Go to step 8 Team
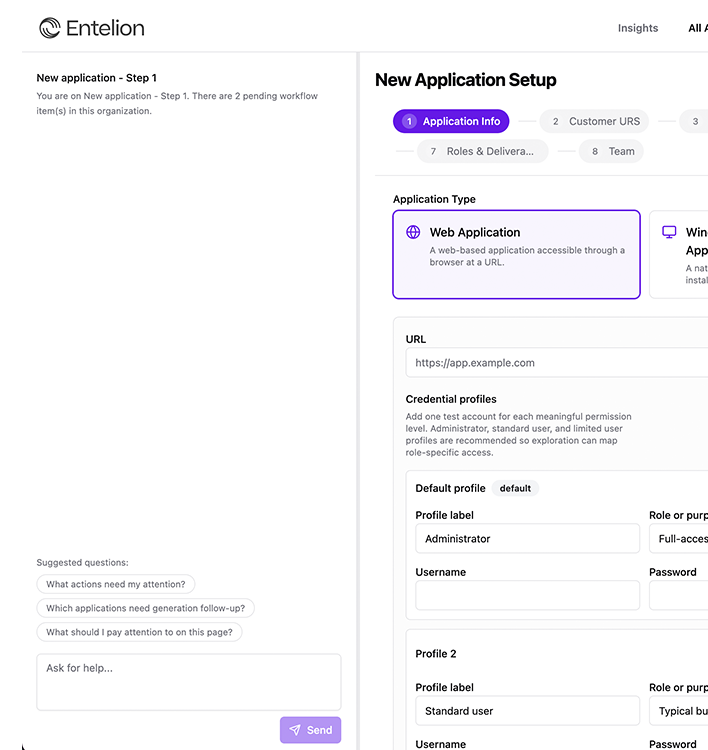The width and height of the screenshot is (708, 750). (611, 151)
